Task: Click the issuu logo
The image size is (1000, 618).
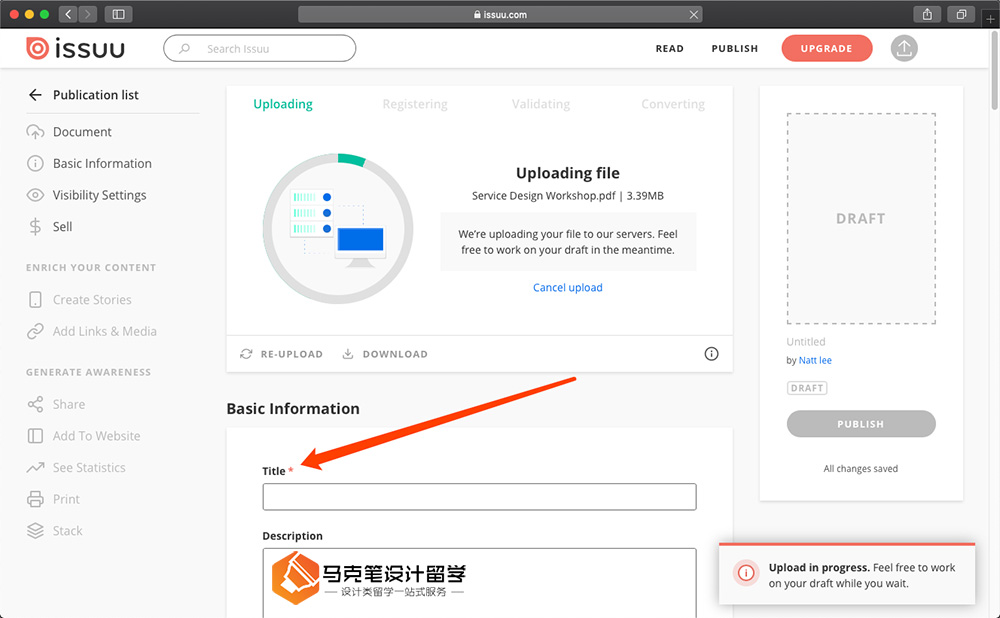Action: 75,48
